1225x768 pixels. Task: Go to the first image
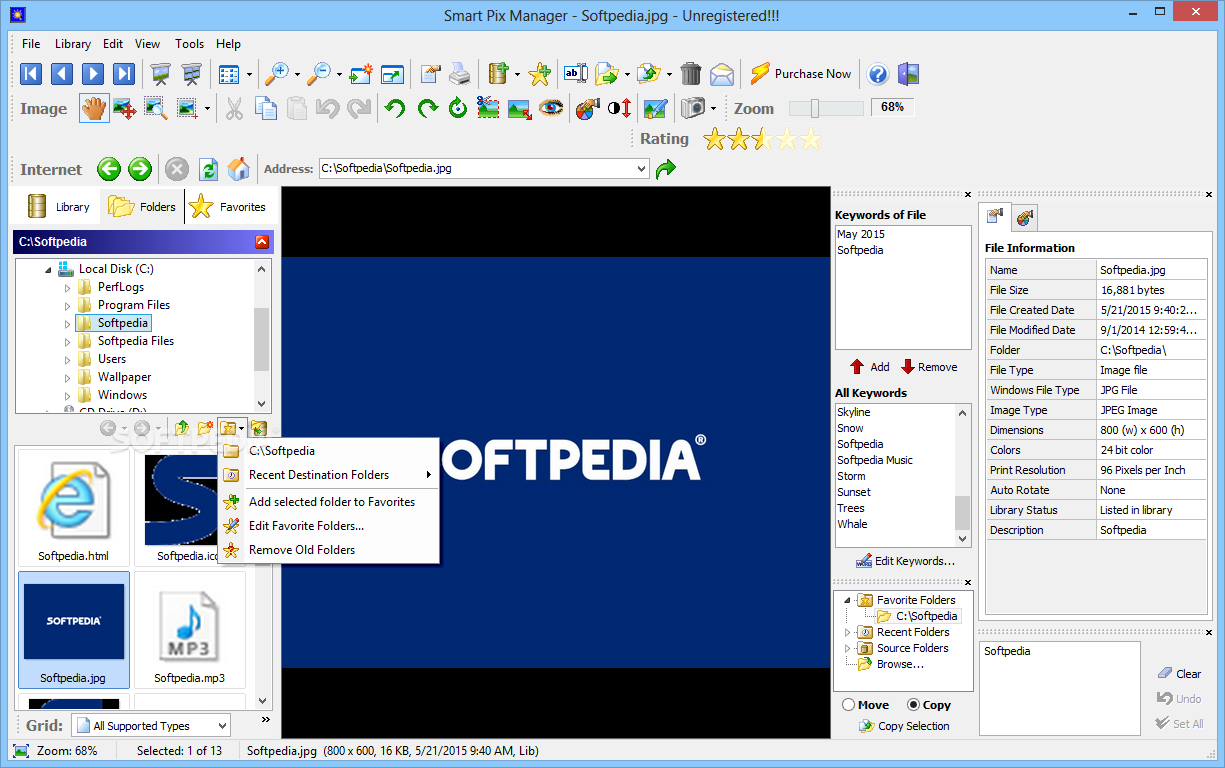pyautogui.click(x=31, y=73)
